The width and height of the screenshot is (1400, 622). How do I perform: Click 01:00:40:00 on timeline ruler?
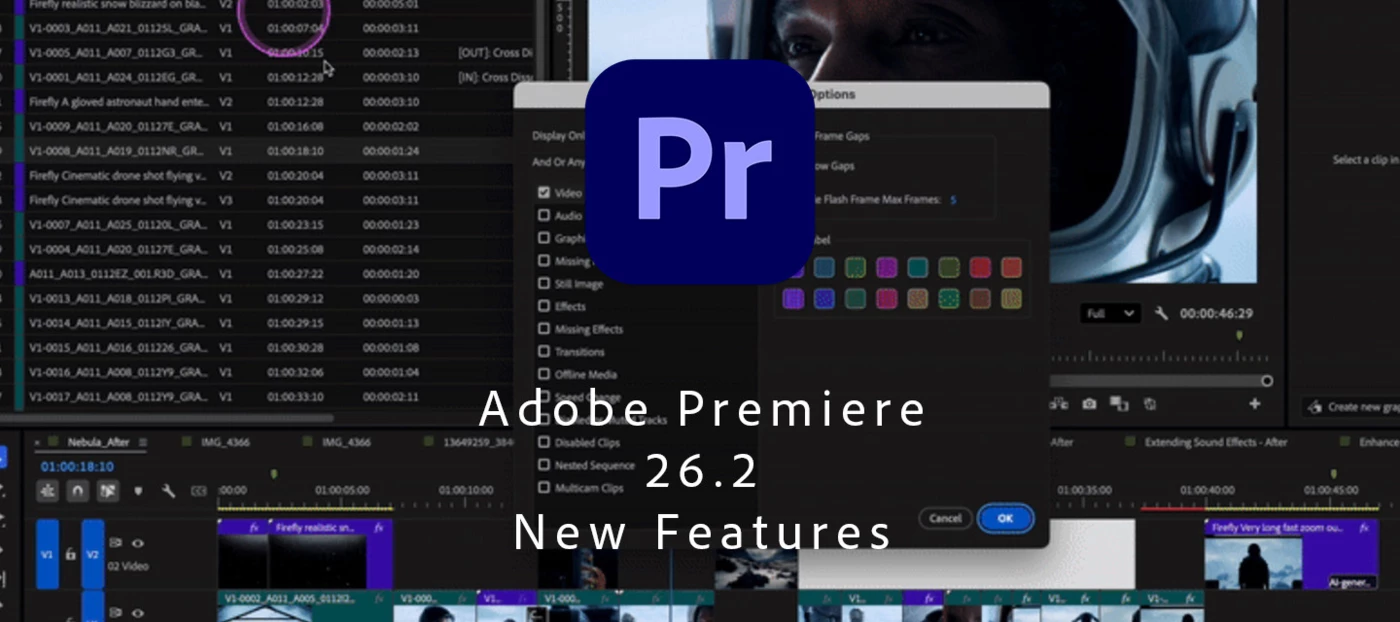point(1207,491)
